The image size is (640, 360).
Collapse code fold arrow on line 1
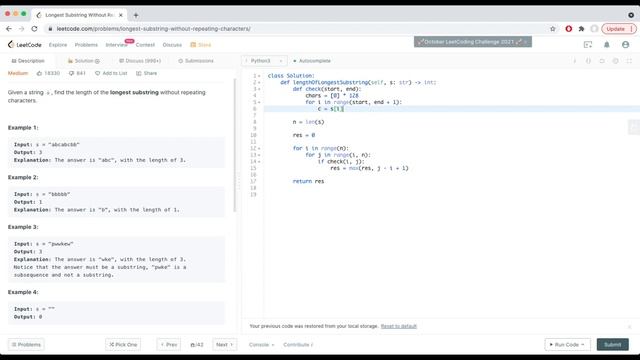(x=259, y=76)
